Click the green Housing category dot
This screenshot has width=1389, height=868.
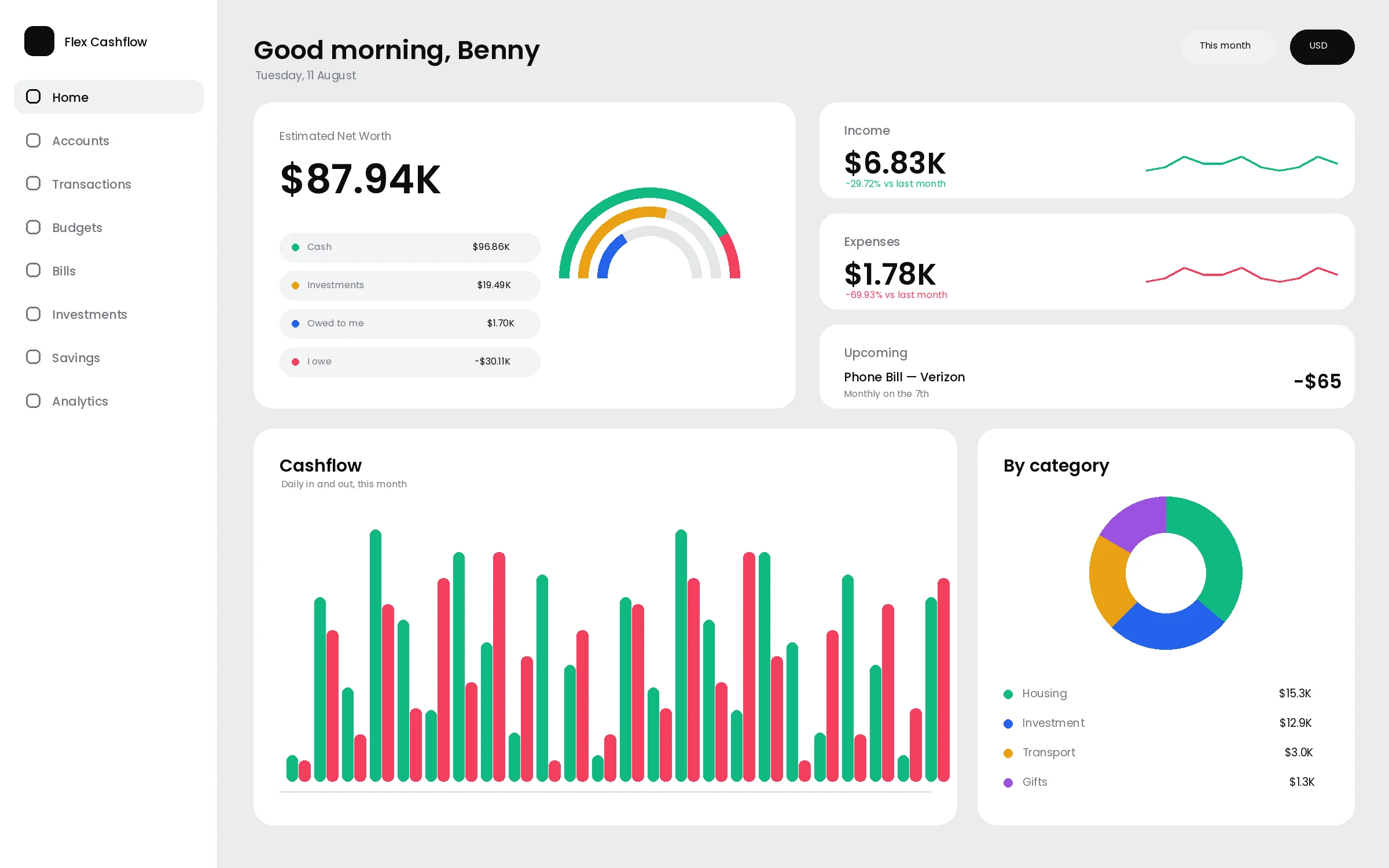(x=1008, y=694)
